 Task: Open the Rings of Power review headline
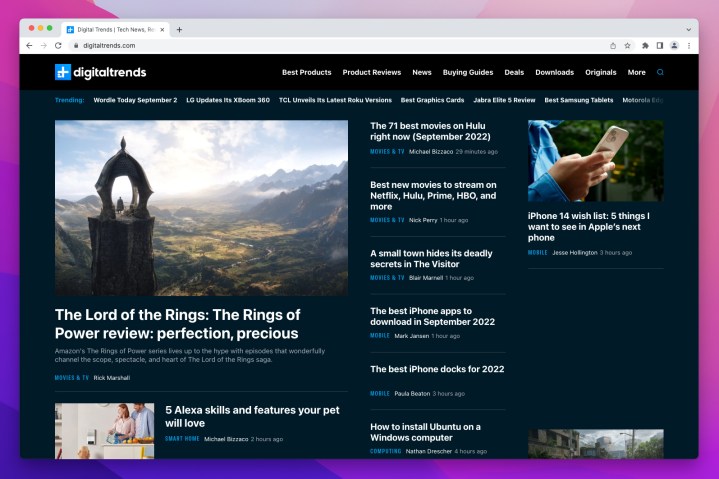pyautogui.click(x=177, y=324)
